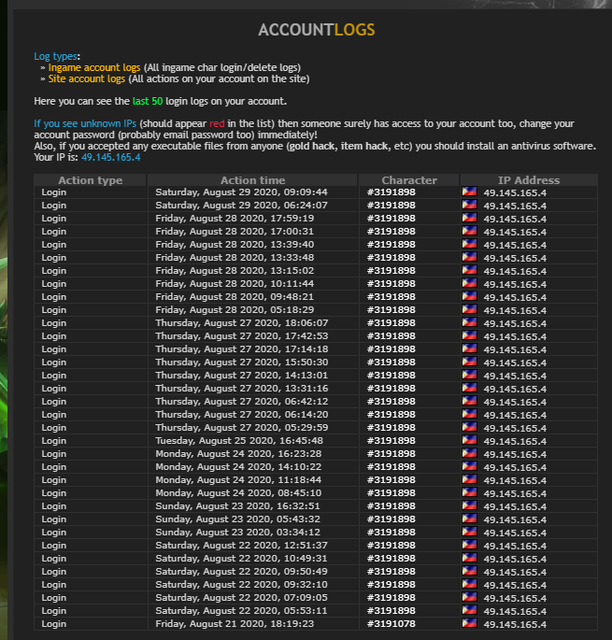Click the Sunday, August 23 2020, 05:43:32 time
The width and height of the screenshot is (612, 640).
(x=237, y=519)
